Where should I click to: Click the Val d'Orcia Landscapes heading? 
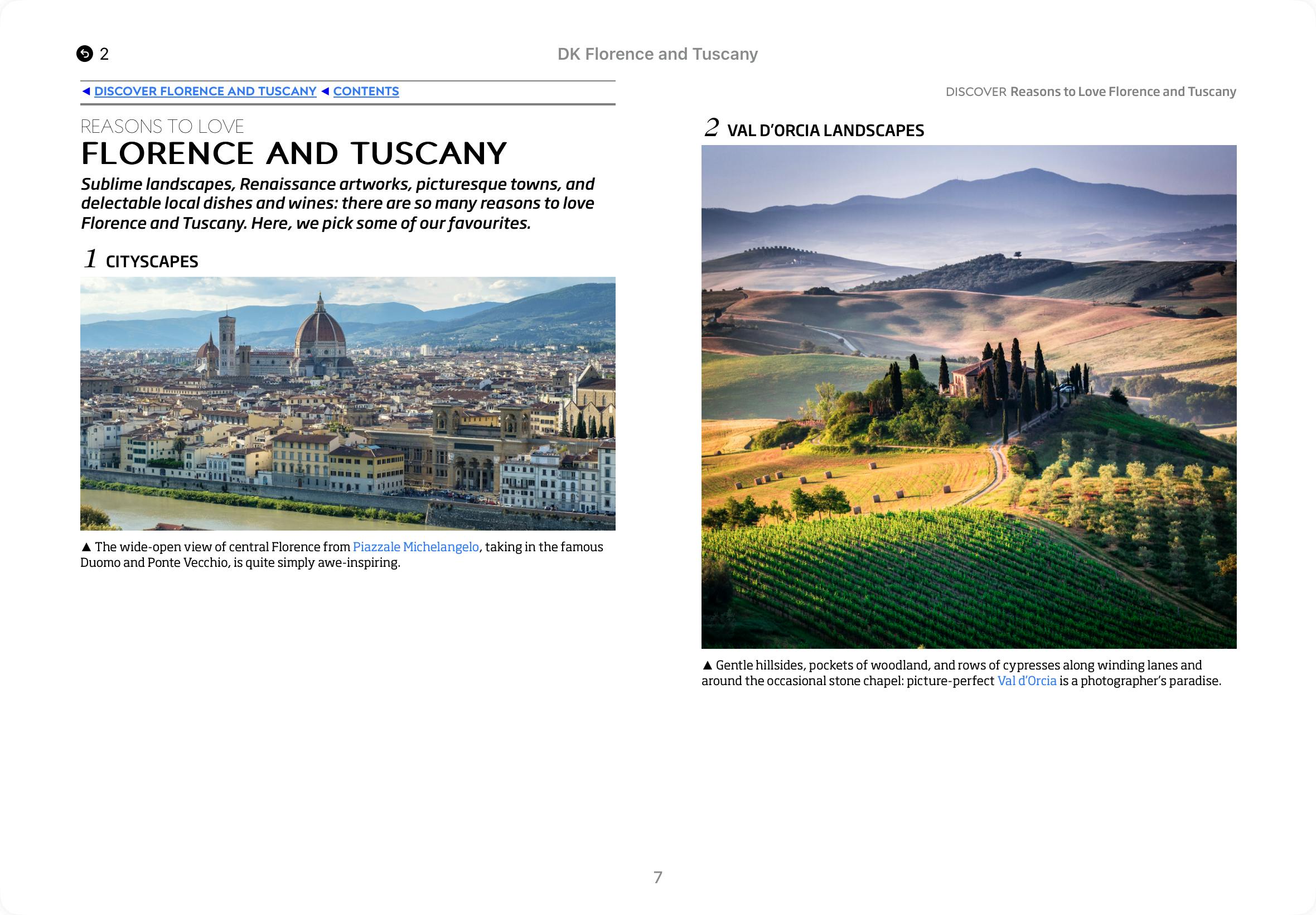[x=825, y=131]
